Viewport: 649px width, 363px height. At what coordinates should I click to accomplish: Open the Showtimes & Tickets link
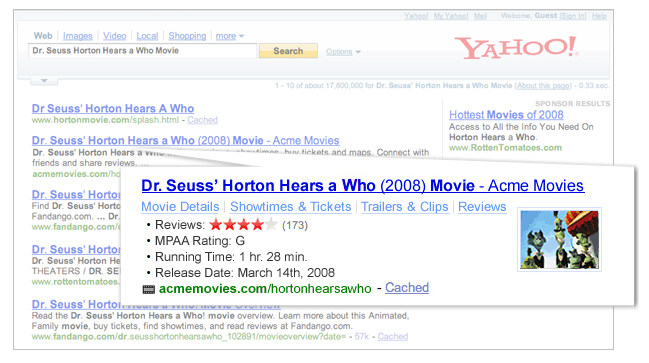[x=291, y=207]
